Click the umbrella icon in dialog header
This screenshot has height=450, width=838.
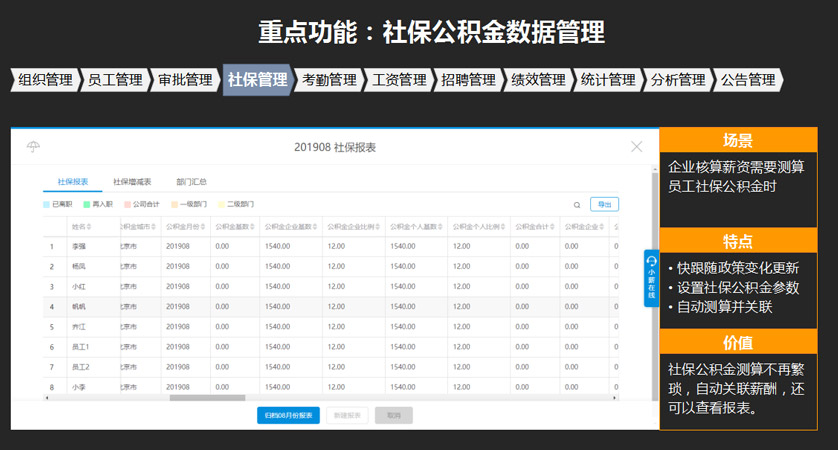coord(34,147)
